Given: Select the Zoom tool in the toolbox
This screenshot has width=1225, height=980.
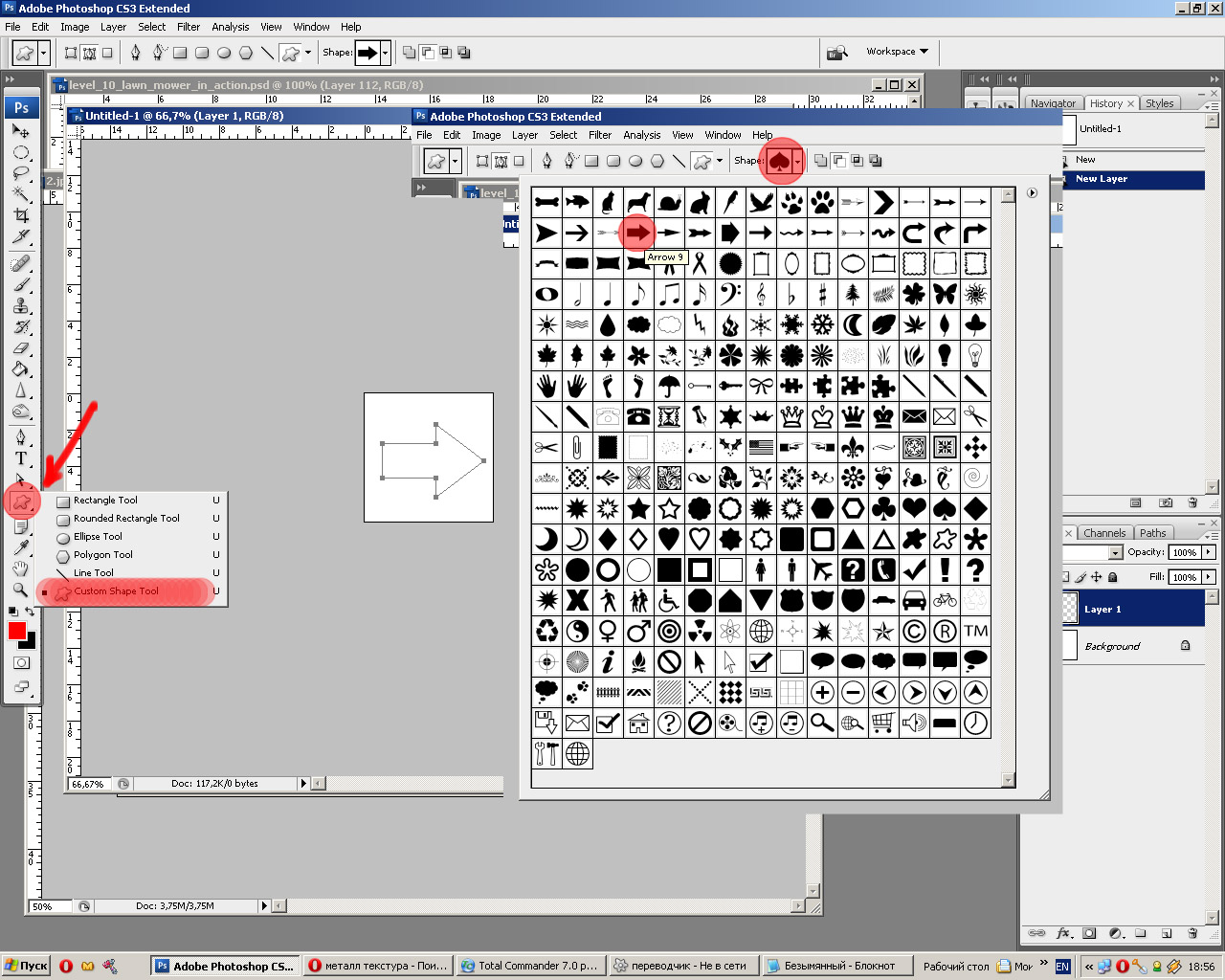Looking at the screenshot, I should (21, 590).
